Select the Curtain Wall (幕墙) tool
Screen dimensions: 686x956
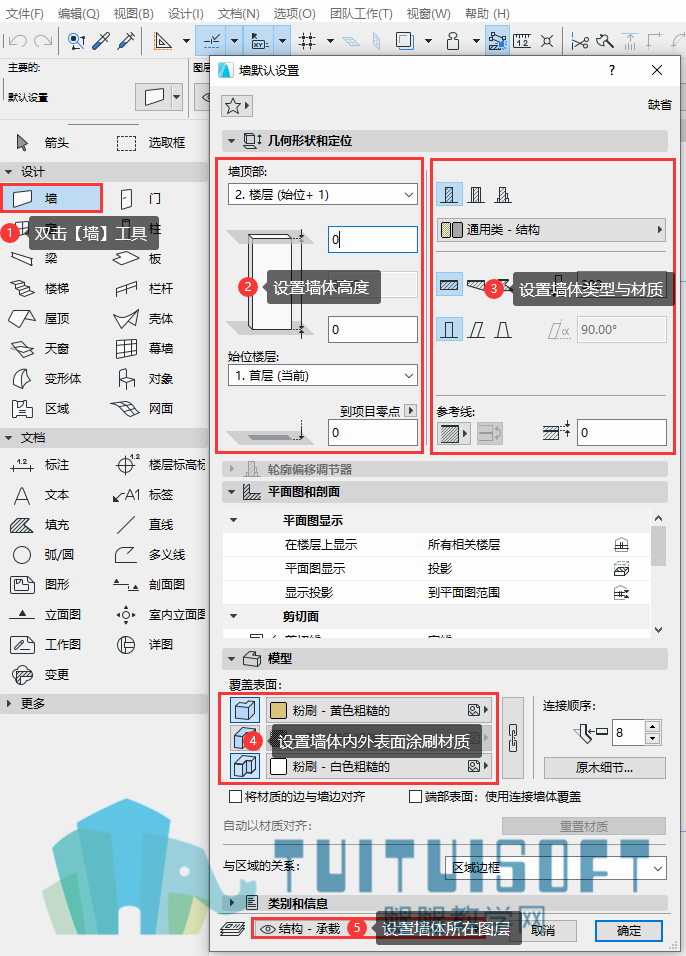click(145, 348)
